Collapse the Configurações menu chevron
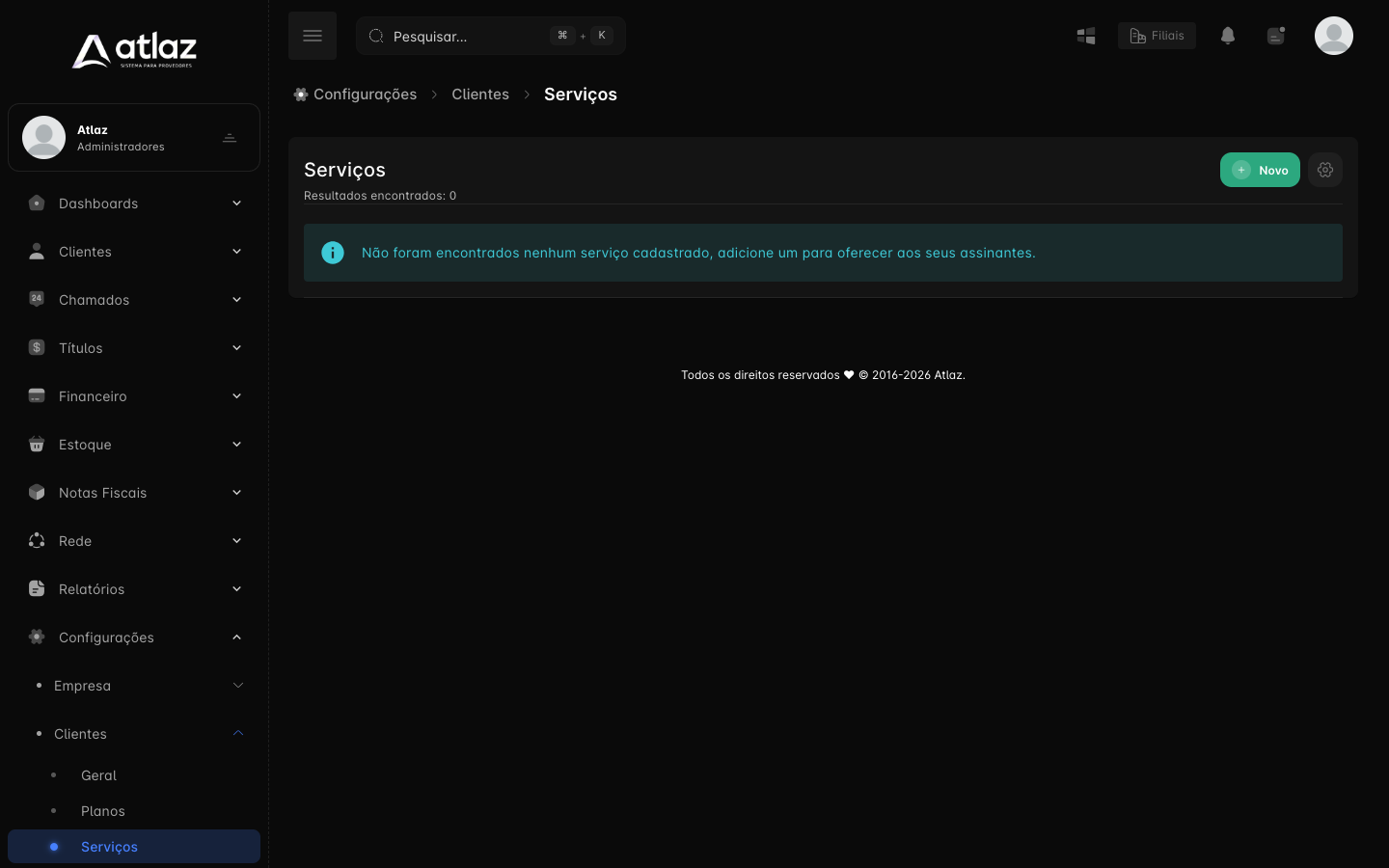1389x868 pixels. click(236, 637)
